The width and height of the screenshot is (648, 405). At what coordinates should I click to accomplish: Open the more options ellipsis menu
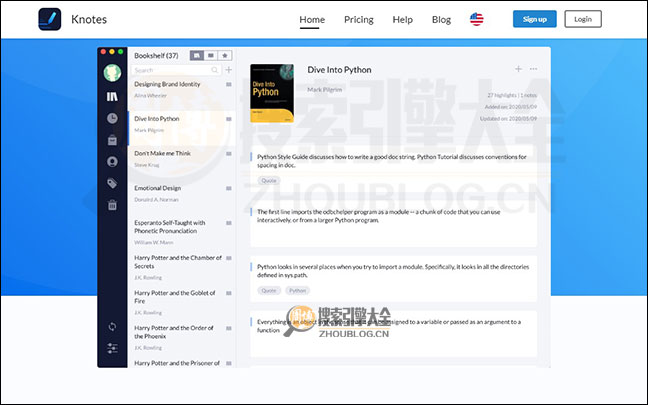coord(534,69)
